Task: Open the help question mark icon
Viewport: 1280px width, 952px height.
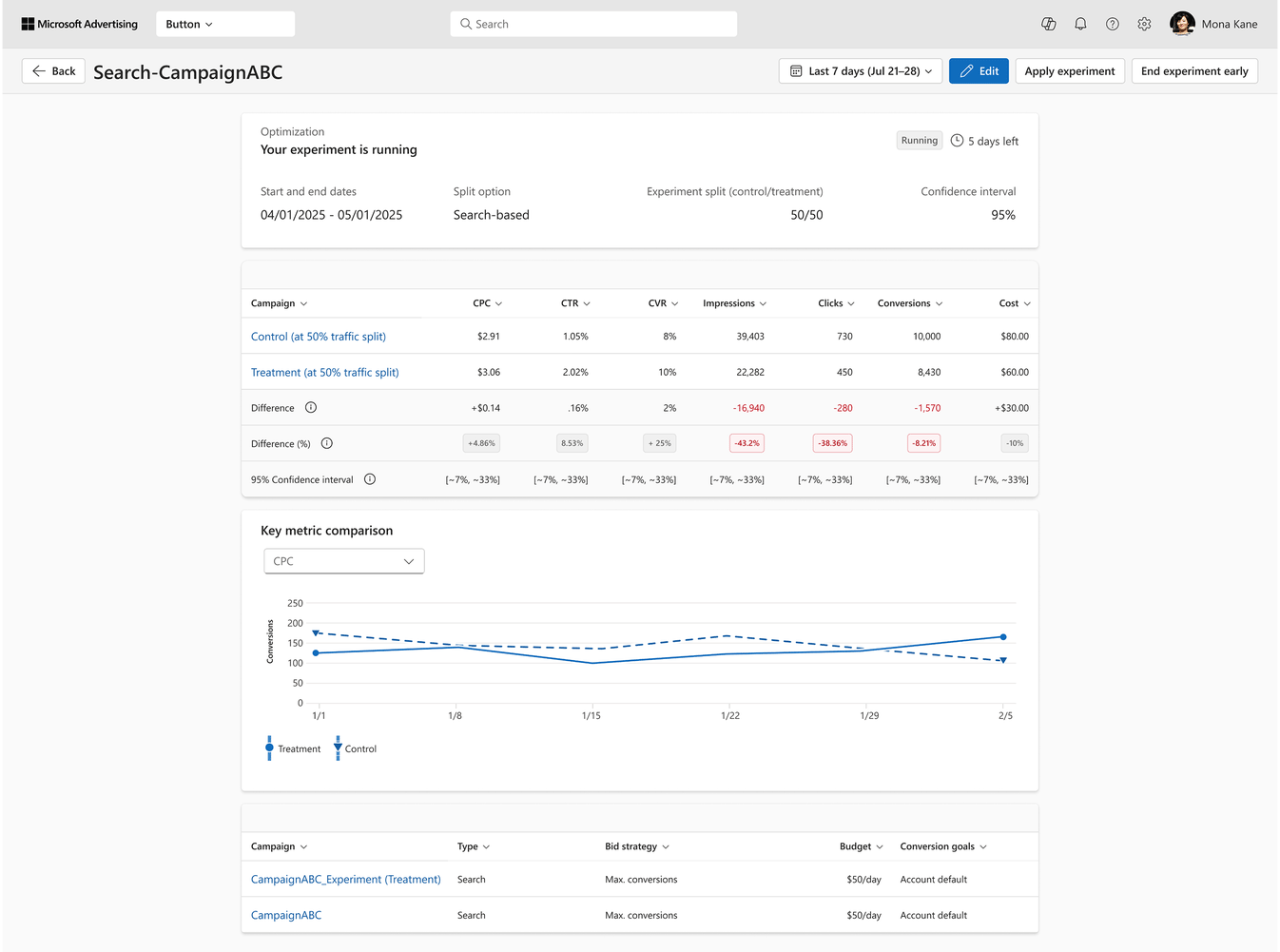Action: [1113, 24]
